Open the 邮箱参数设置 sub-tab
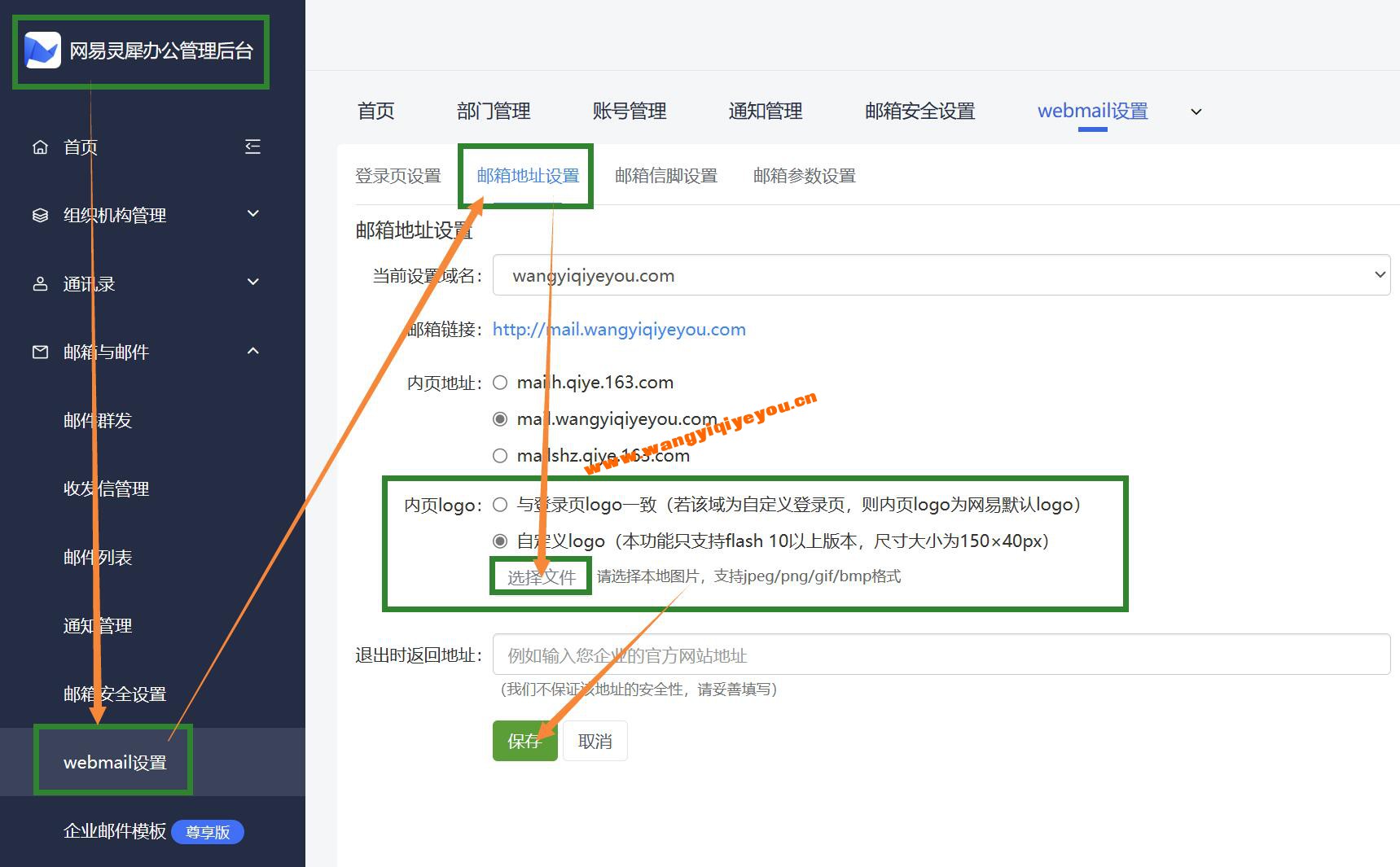 tap(805, 176)
